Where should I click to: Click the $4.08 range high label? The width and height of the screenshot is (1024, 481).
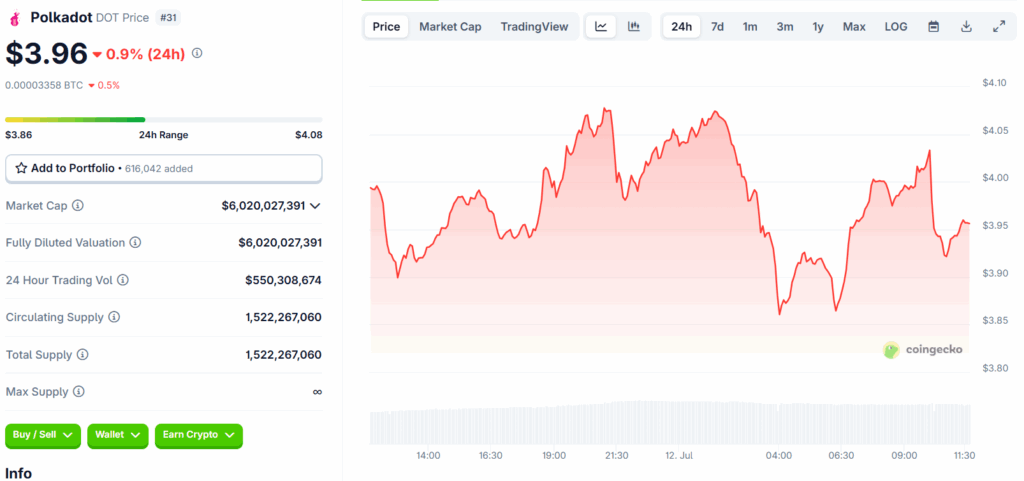pyautogui.click(x=309, y=135)
